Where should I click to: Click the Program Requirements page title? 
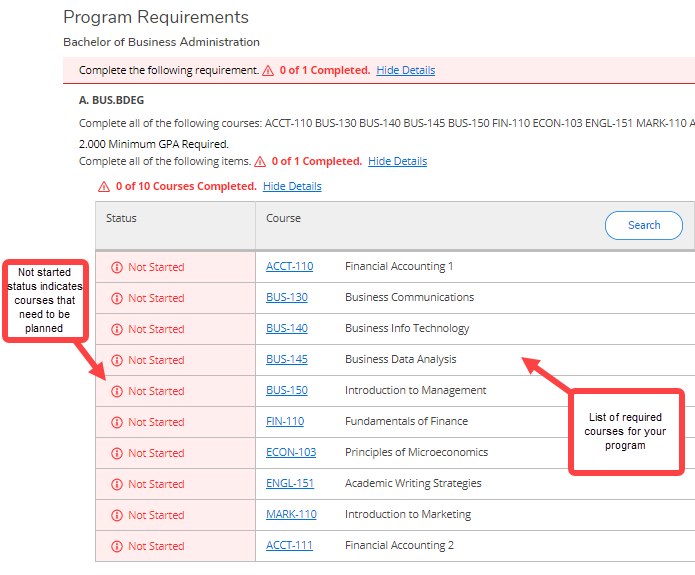click(156, 17)
